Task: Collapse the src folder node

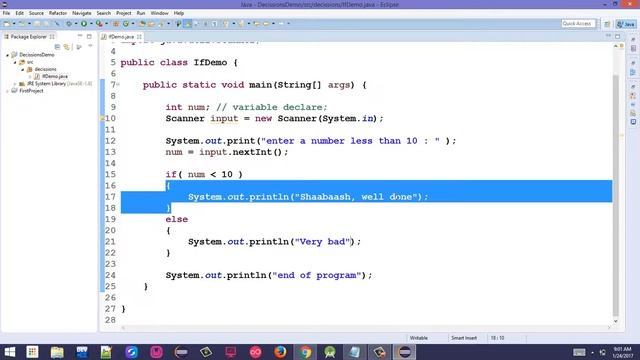Action: 15,62
